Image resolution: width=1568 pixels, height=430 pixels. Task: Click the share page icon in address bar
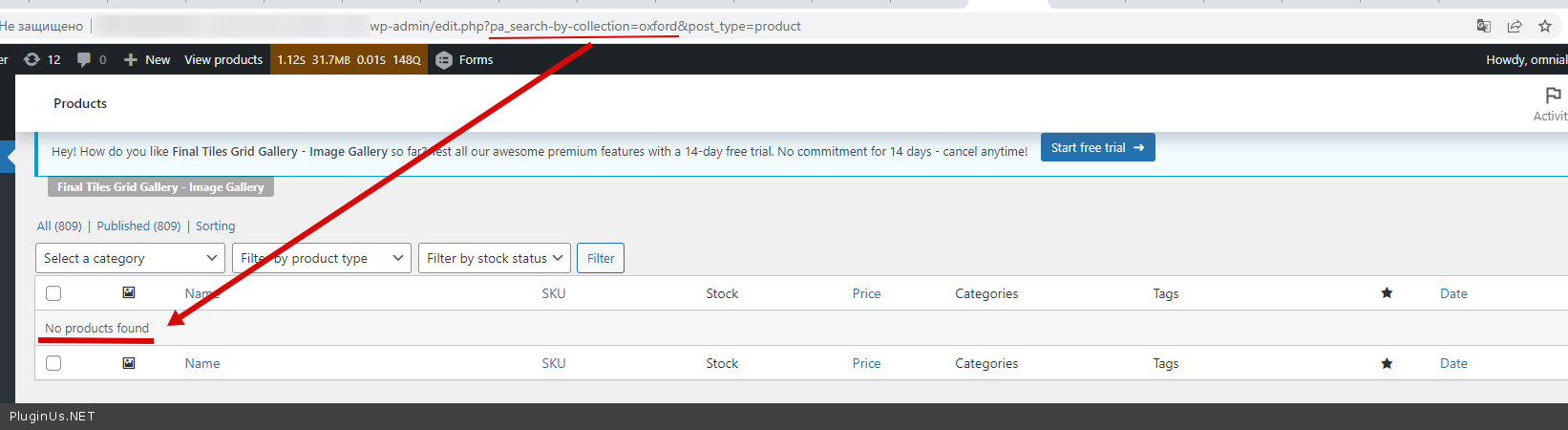1515,26
